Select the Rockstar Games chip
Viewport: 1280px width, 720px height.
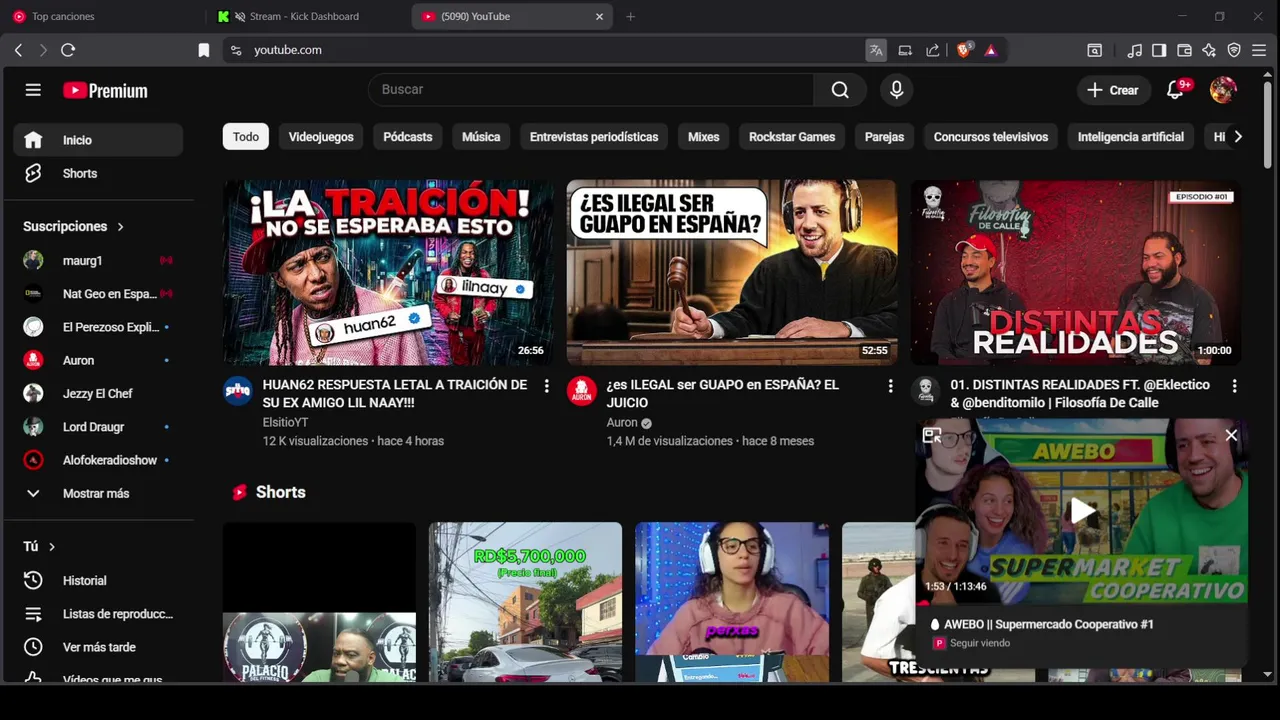pos(792,137)
